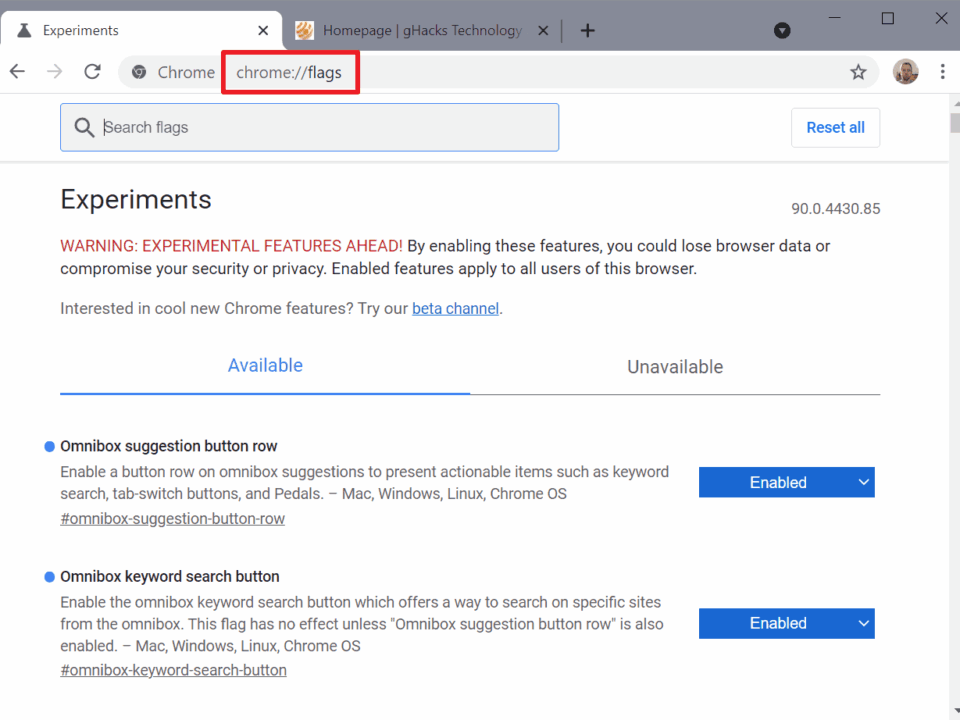
Task: Click the tab search dropdown circle icon
Action: 783,30
